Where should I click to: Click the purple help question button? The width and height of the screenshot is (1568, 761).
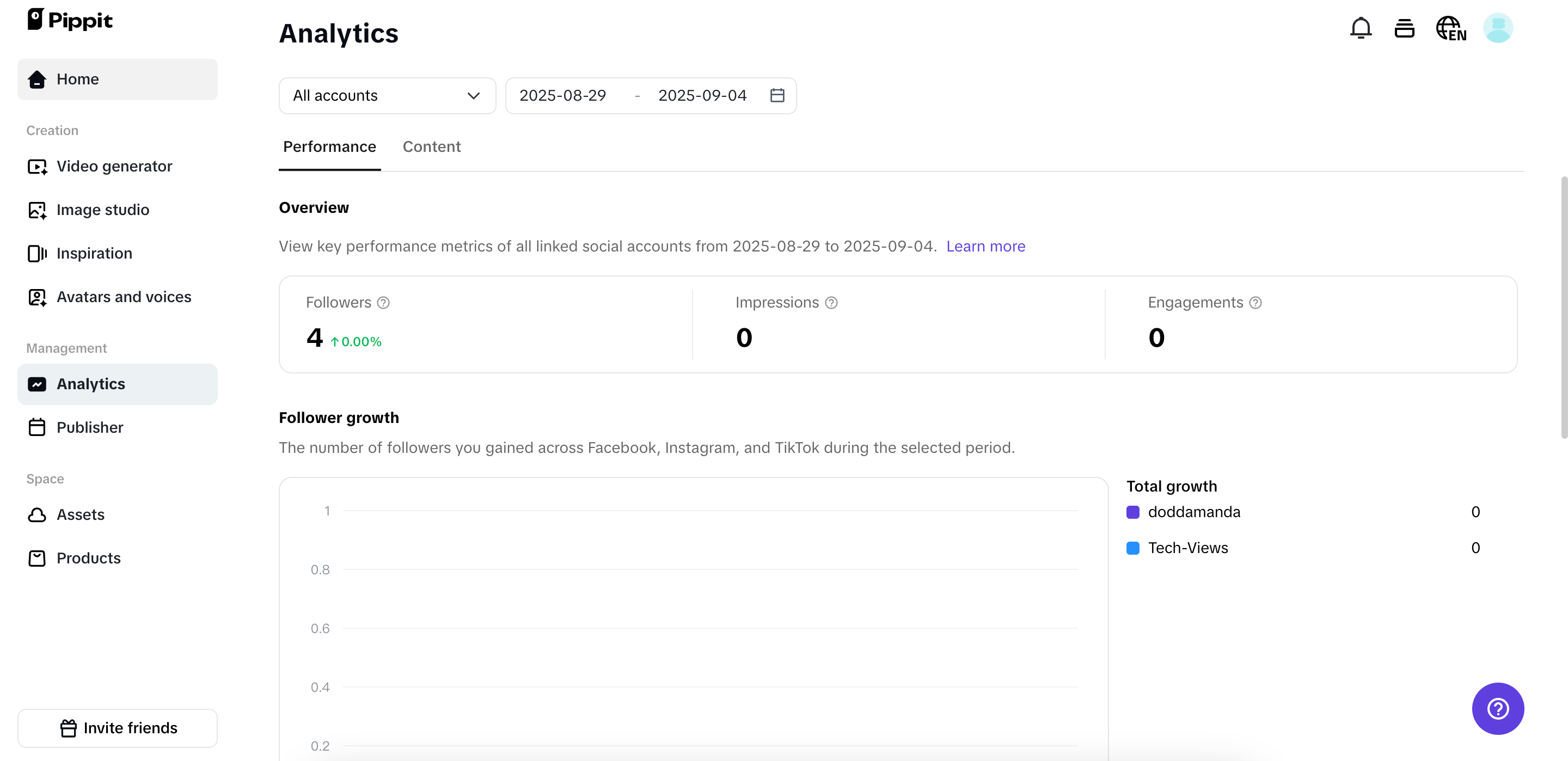click(1497, 708)
